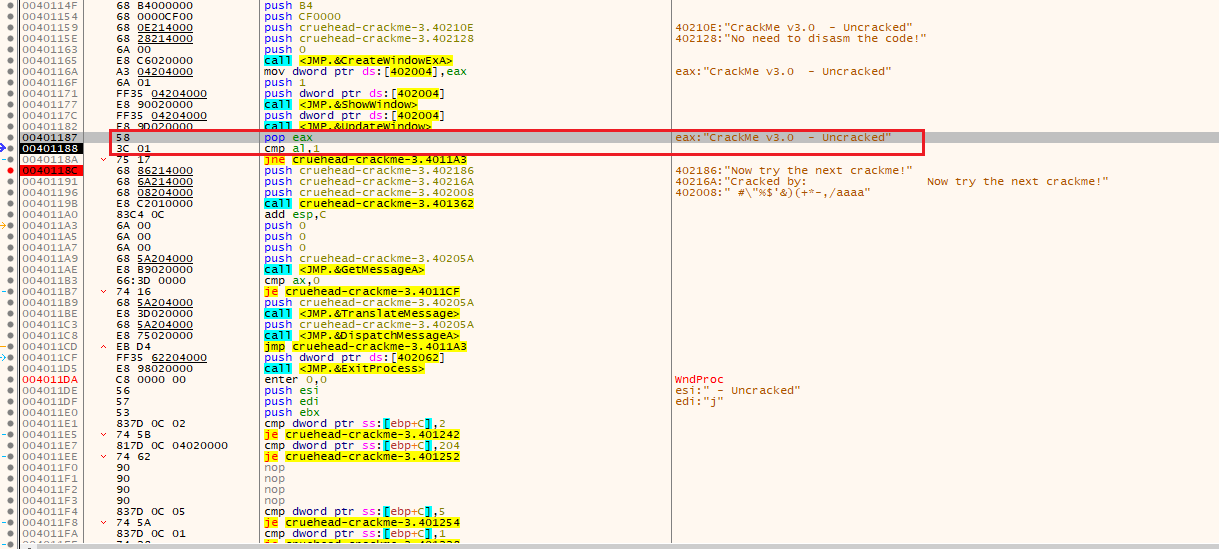Image resolution: width=1219 pixels, height=549 pixels.
Task: Select the nop instruction at 004011F0
Action: point(275,467)
